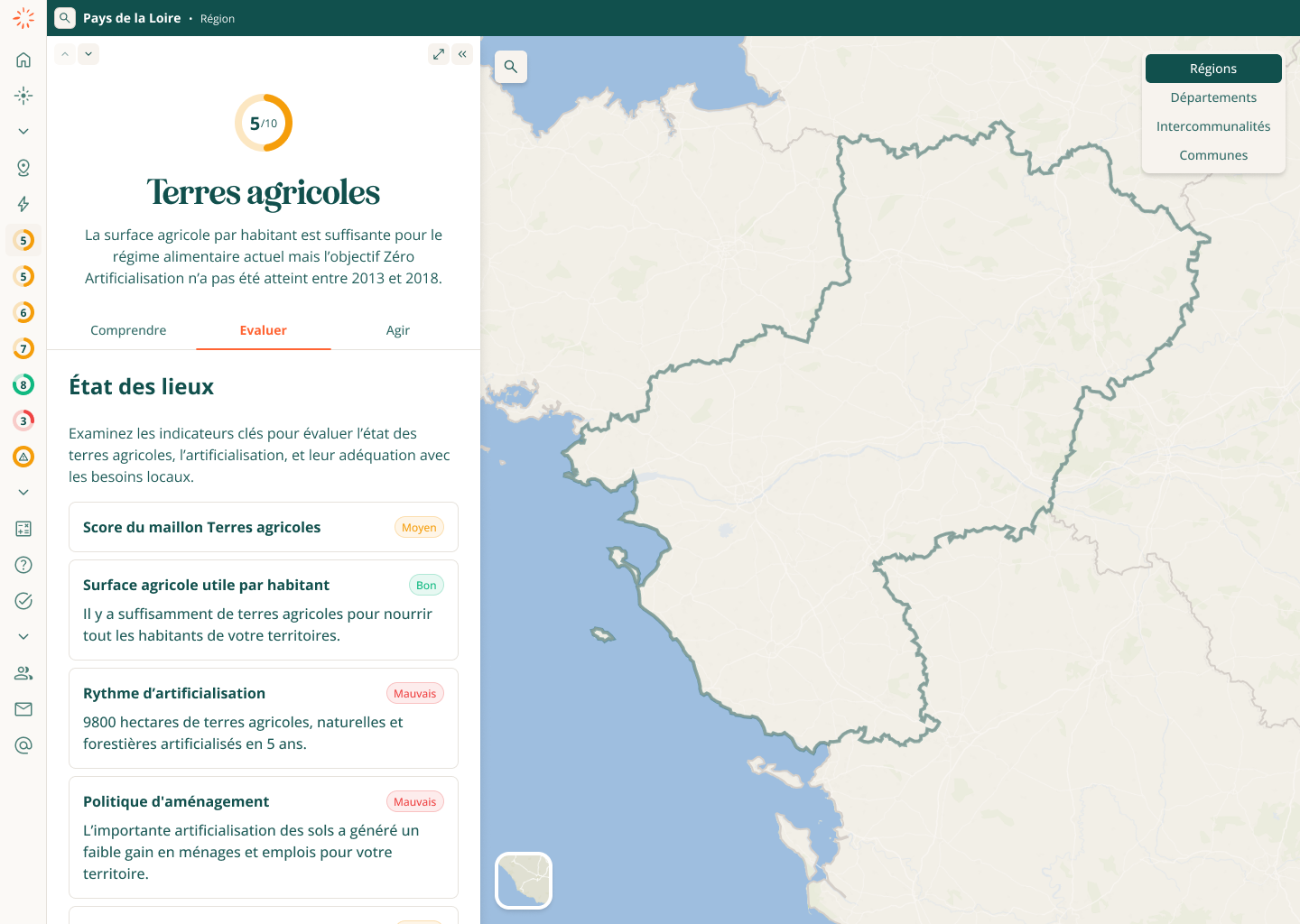The height and width of the screenshot is (924, 1300).
Task: Click the lightning bolt sidebar icon
Action: pyautogui.click(x=23, y=204)
